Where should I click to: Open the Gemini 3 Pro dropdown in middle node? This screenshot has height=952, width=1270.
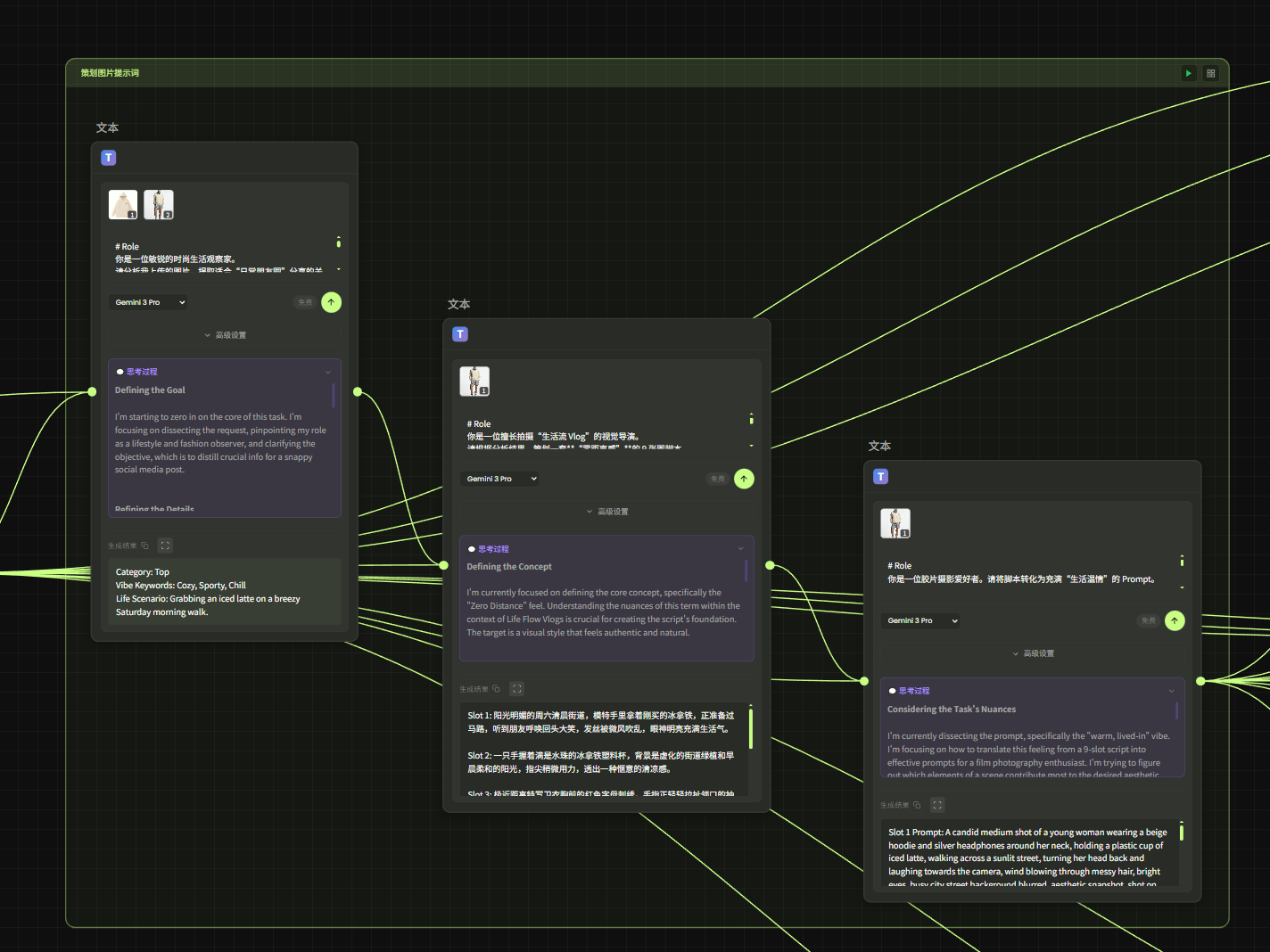point(501,479)
